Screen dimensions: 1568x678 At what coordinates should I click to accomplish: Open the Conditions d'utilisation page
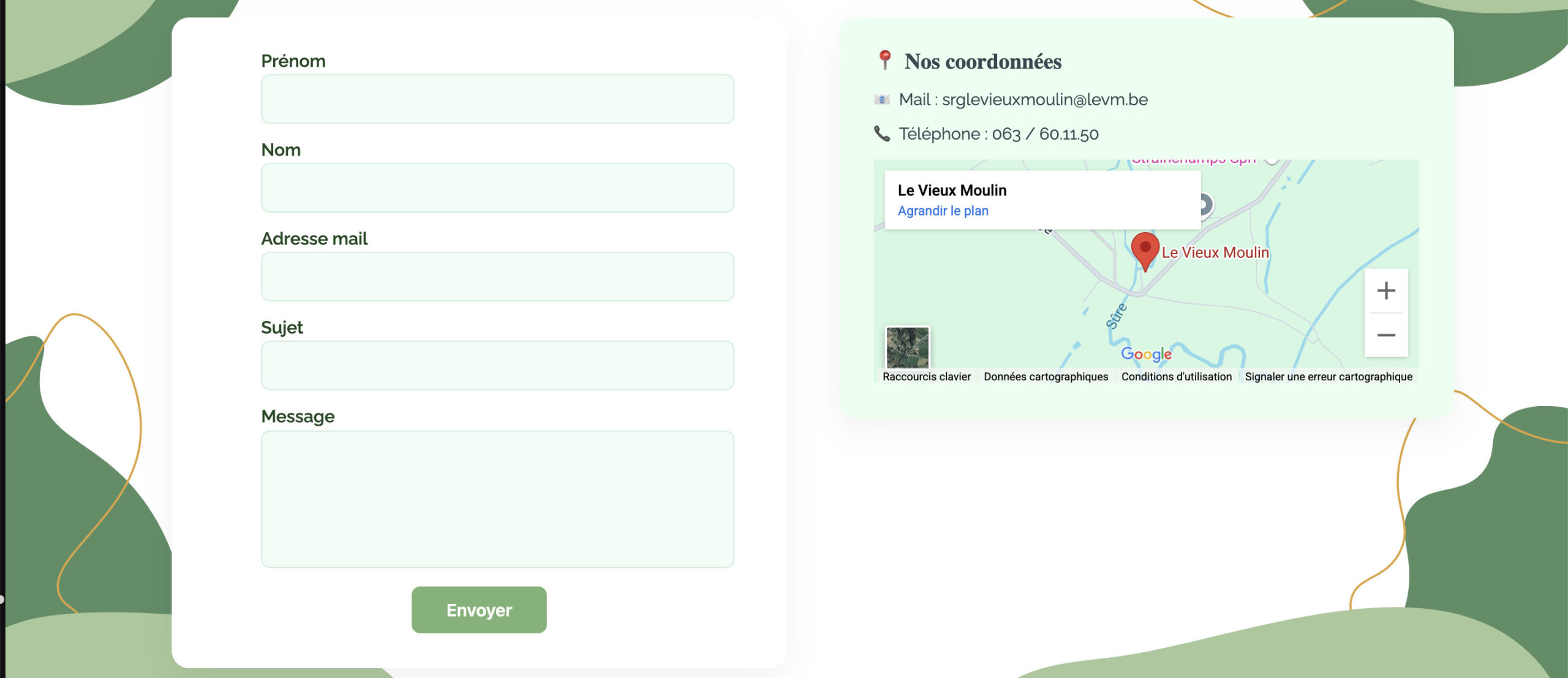[1177, 376]
